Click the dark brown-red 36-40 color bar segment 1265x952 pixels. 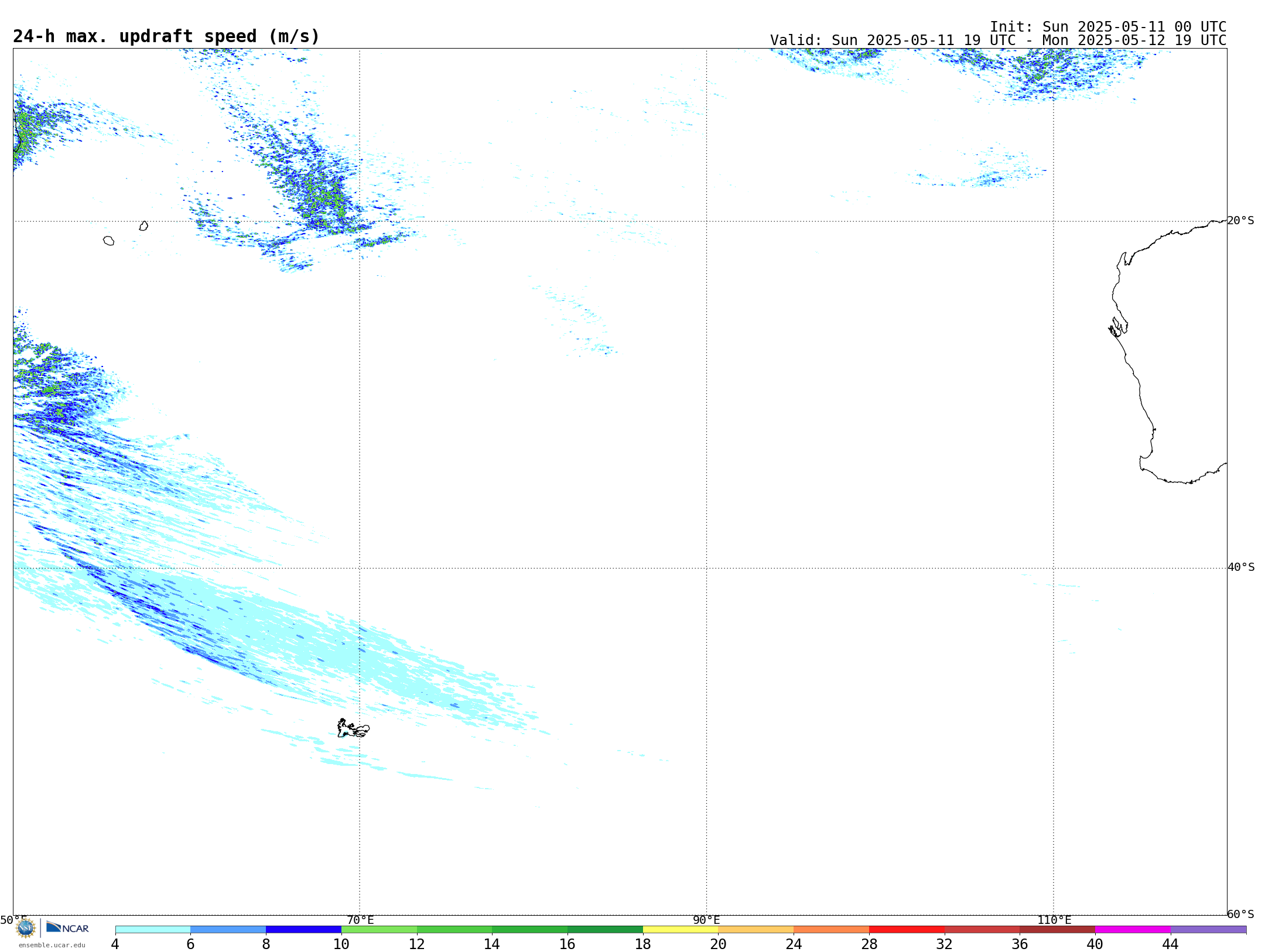pos(1058,930)
